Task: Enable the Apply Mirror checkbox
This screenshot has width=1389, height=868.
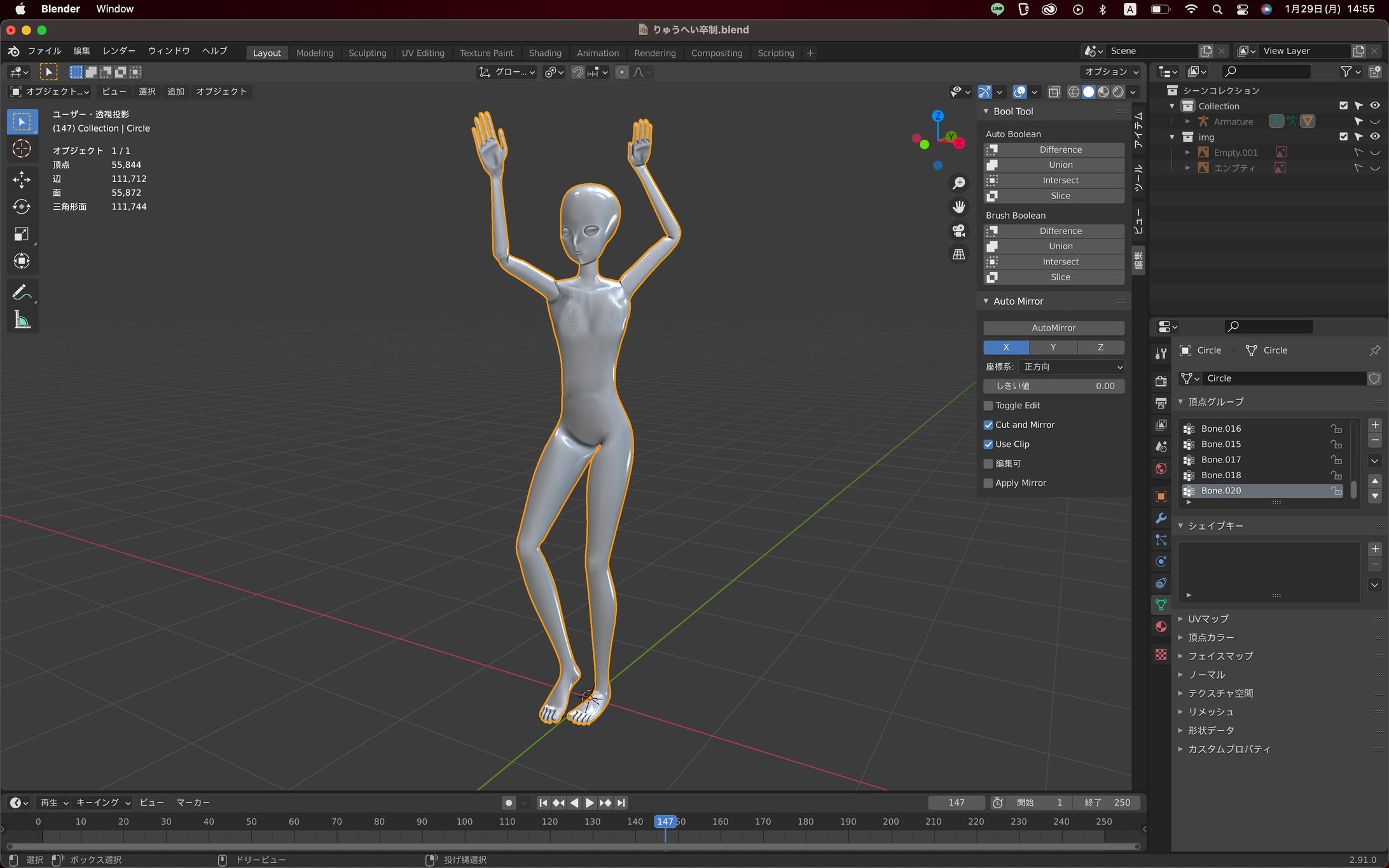Action: (x=988, y=483)
